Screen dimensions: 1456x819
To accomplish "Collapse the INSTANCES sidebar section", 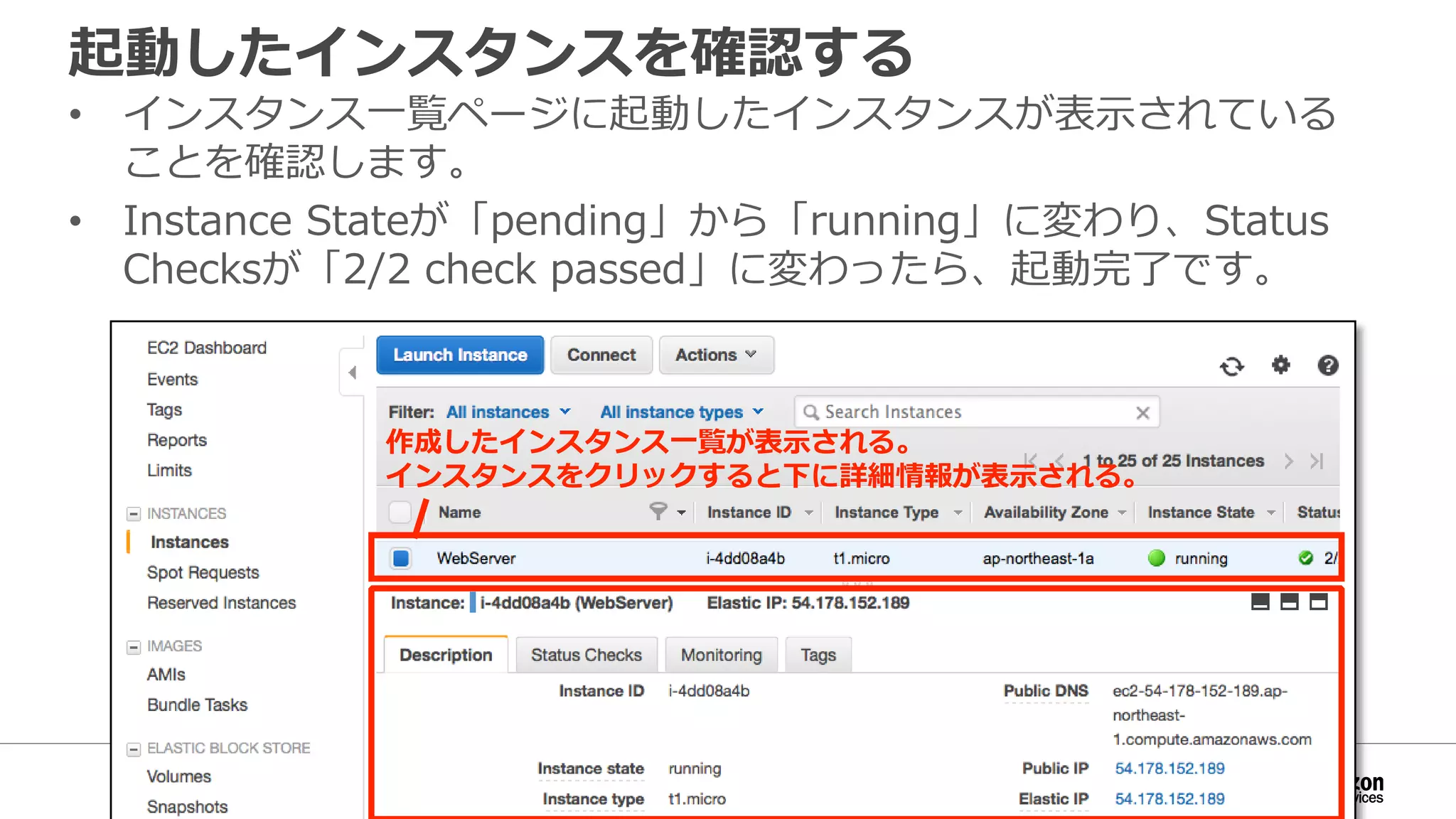I will pyautogui.click(x=134, y=513).
